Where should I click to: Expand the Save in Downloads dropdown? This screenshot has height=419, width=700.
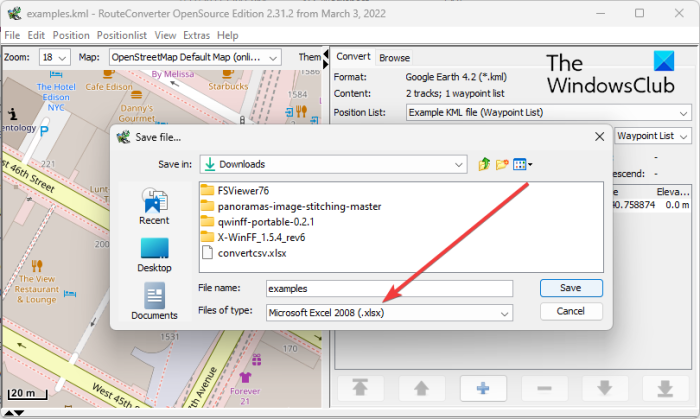[x=458, y=165]
